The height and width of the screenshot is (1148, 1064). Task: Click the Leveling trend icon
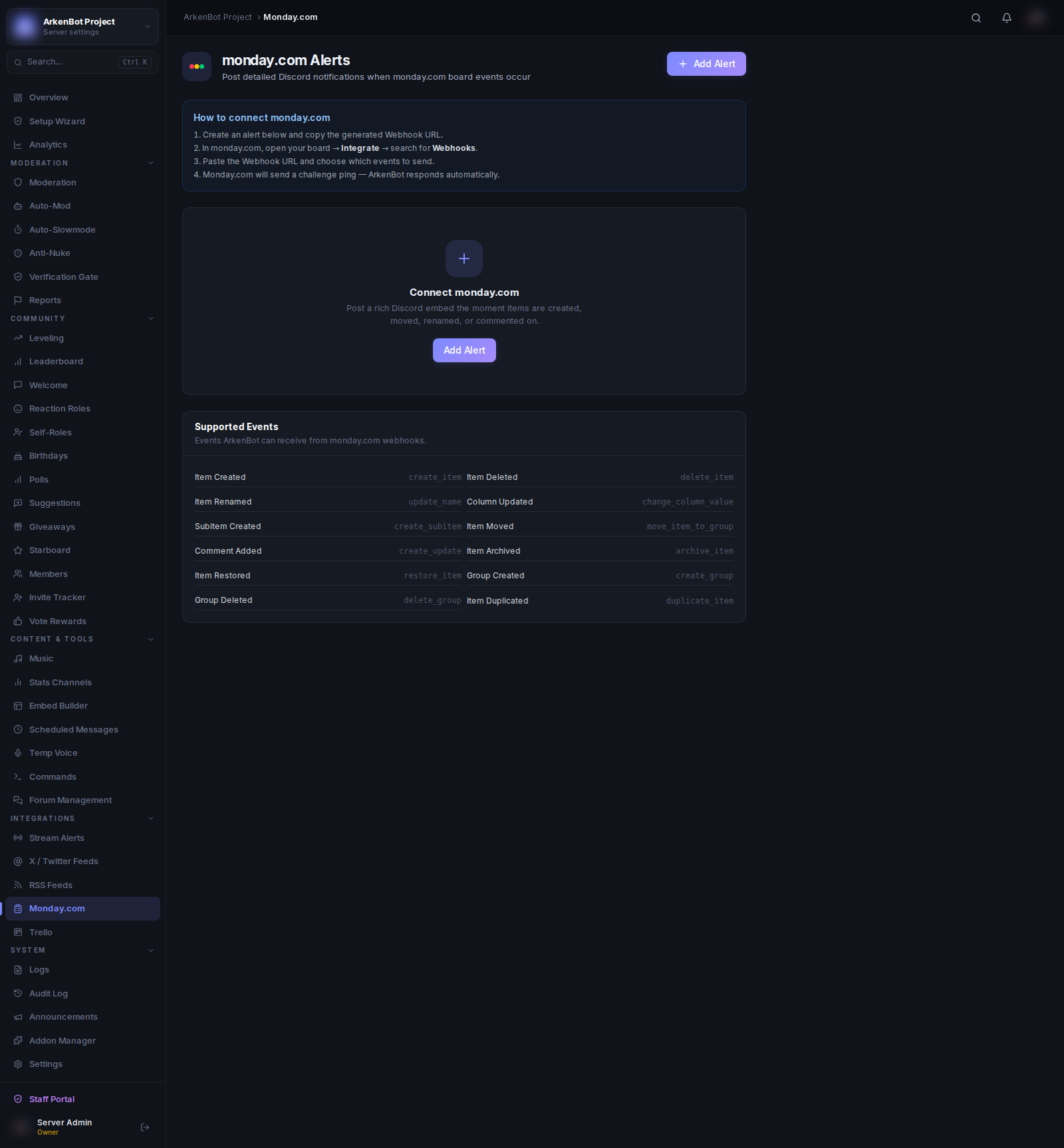coord(18,338)
